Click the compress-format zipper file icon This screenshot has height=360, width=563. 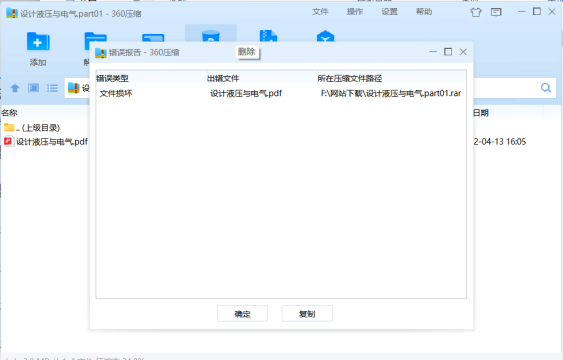pos(268,36)
